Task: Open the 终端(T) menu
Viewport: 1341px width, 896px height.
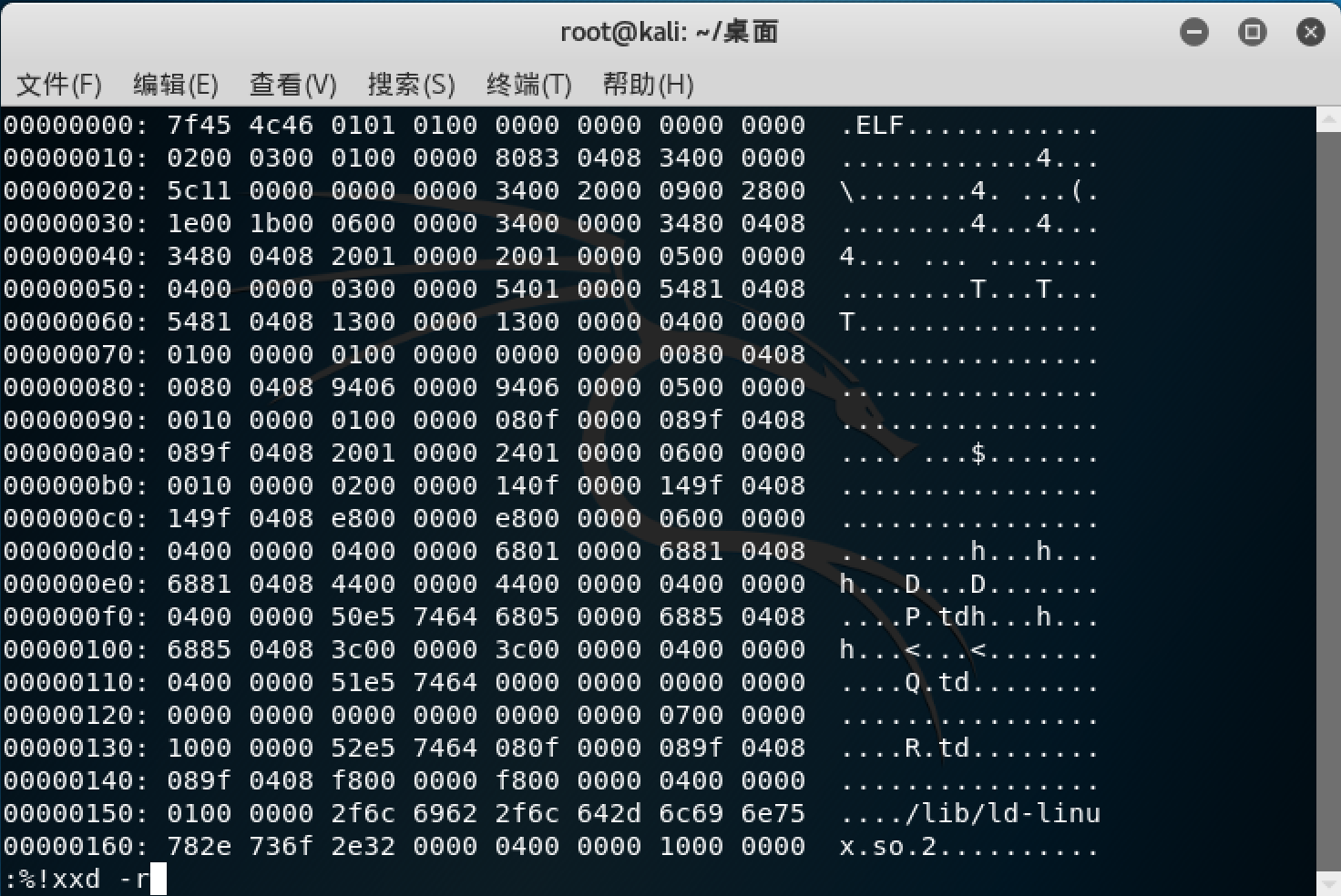Action: (529, 85)
